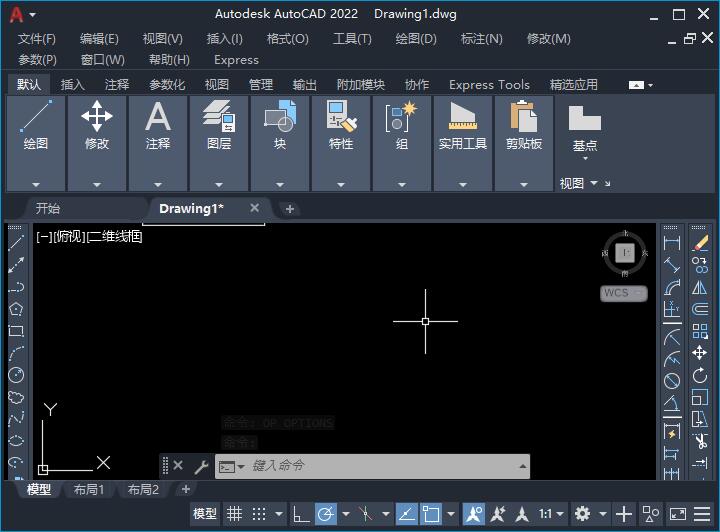Open the 格式(O) menu
This screenshot has height=532, width=720.
288,39
